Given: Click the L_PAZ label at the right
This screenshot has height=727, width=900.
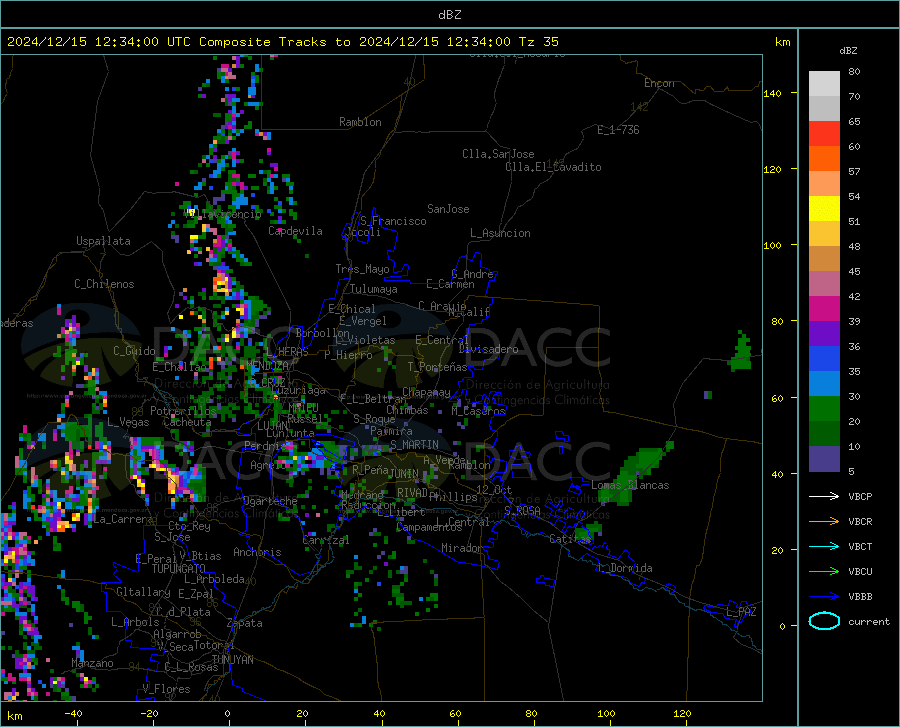Looking at the screenshot, I should pos(741,612).
